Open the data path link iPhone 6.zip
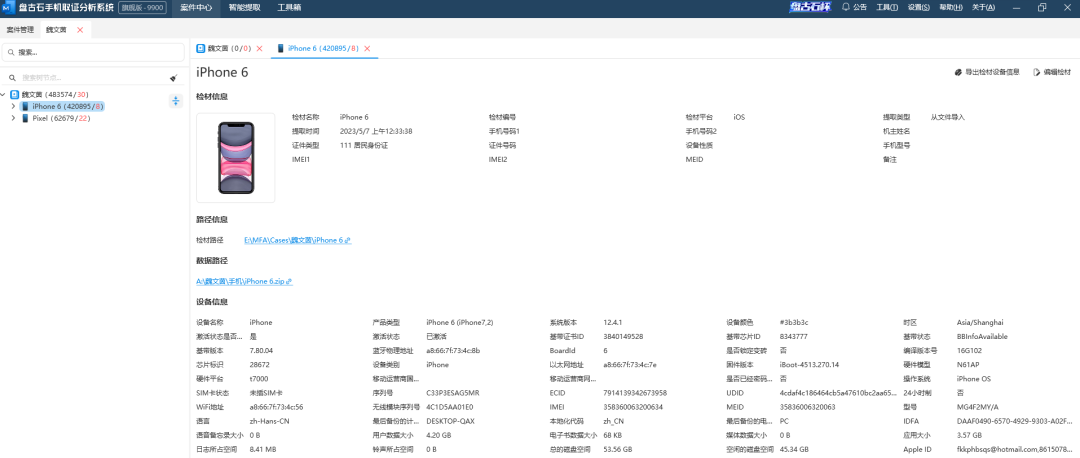The height and width of the screenshot is (458, 1080). pyautogui.click(x=245, y=281)
